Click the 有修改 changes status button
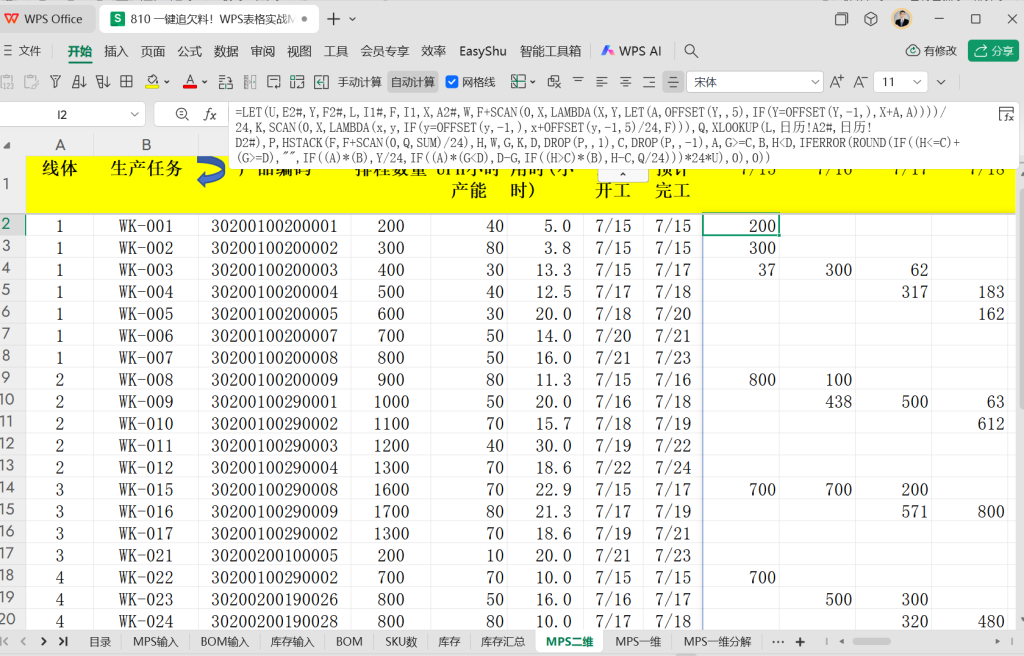Viewport: 1024px width, 656px height. 931,51
